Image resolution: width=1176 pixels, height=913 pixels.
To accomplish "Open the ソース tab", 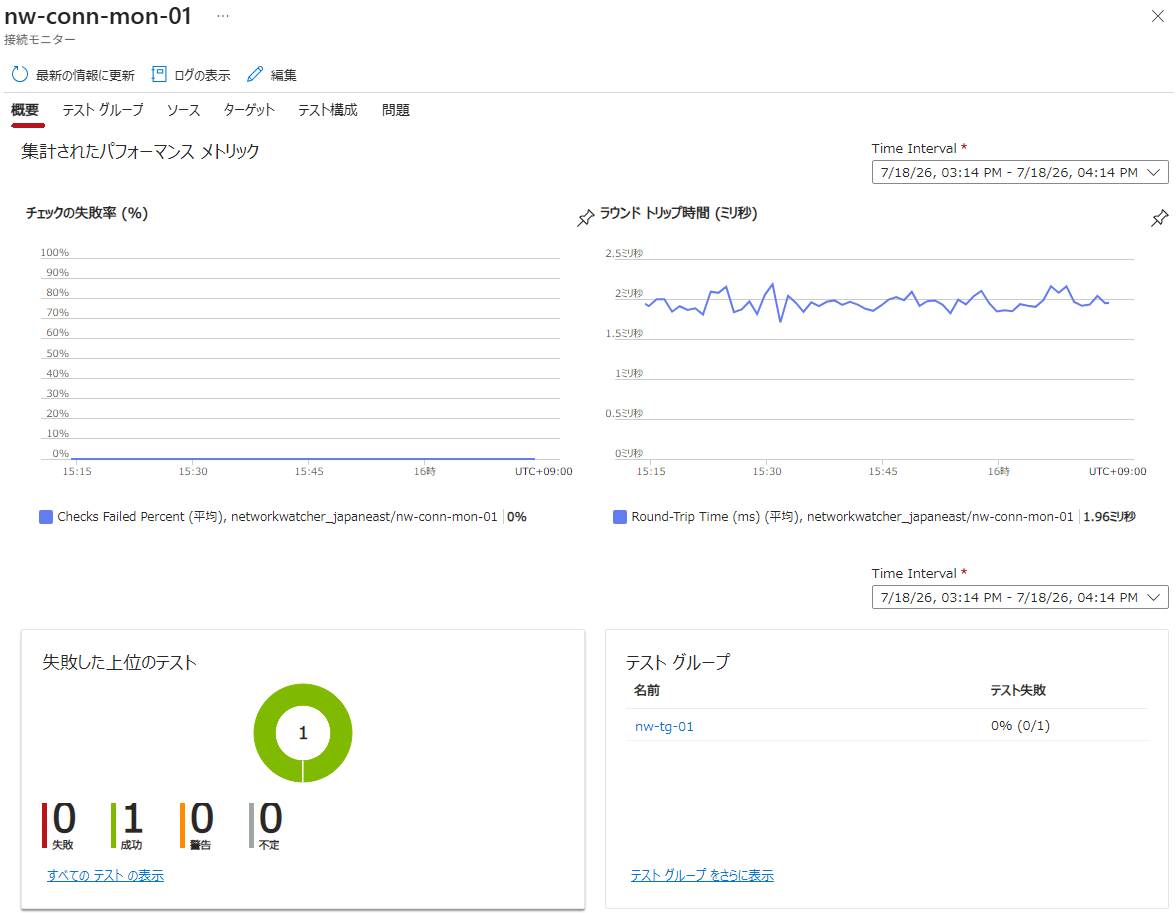I will (x=184, y=110).
